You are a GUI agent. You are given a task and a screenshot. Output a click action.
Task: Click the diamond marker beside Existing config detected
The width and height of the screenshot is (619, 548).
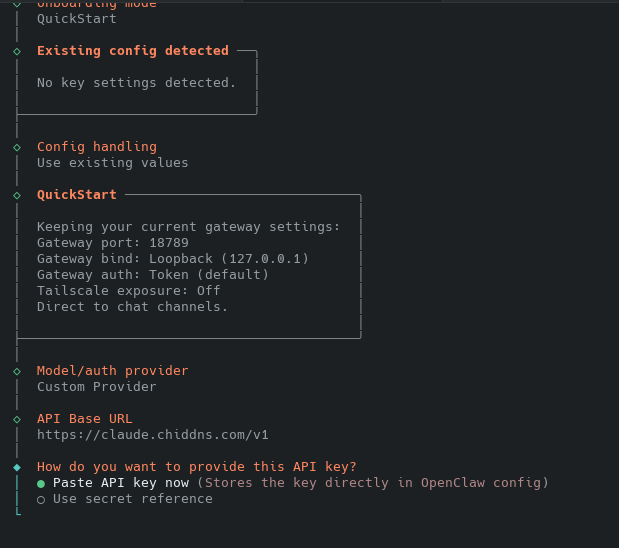coord(17,51)
